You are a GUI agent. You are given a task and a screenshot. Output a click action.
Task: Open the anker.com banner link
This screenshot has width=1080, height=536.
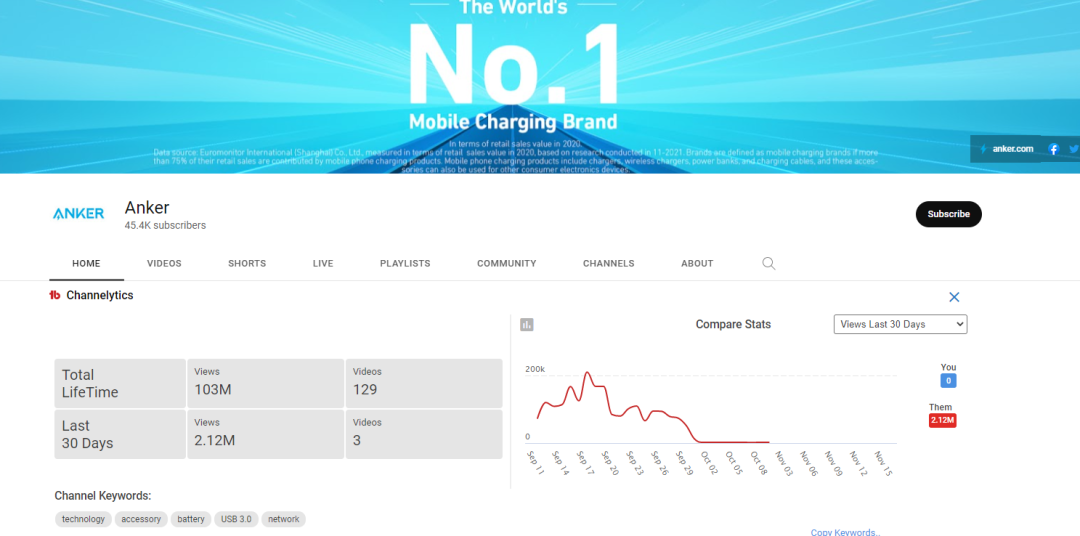click(1006, 149)
